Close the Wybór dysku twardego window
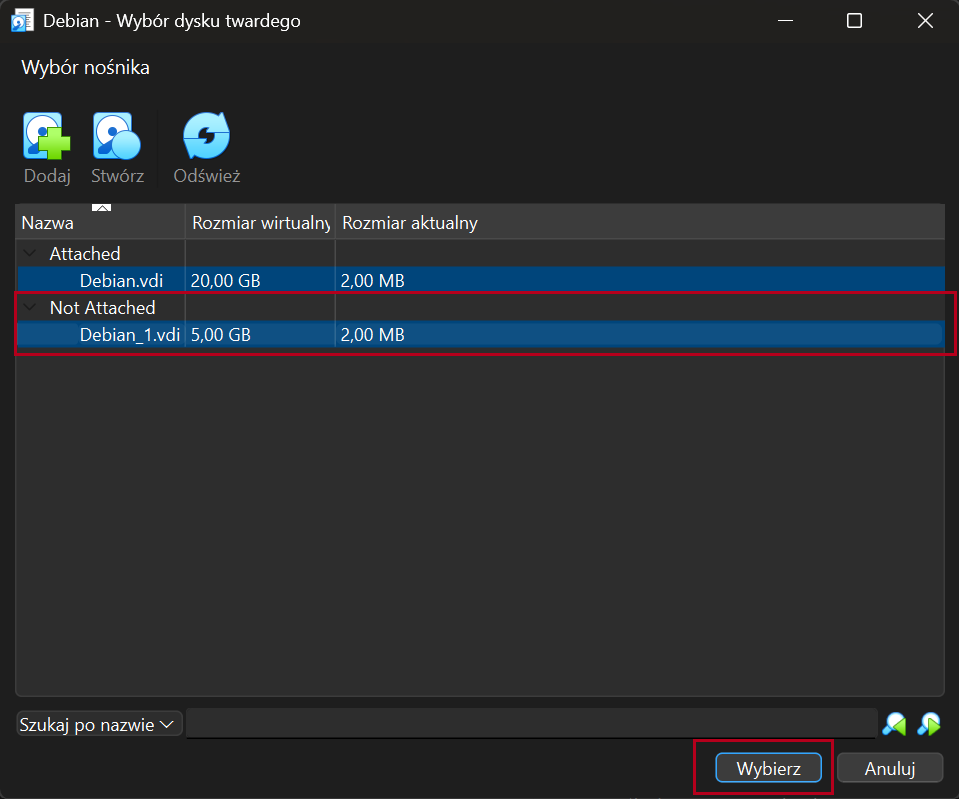This screenshot has width=959, height=799. pos(925,21)
